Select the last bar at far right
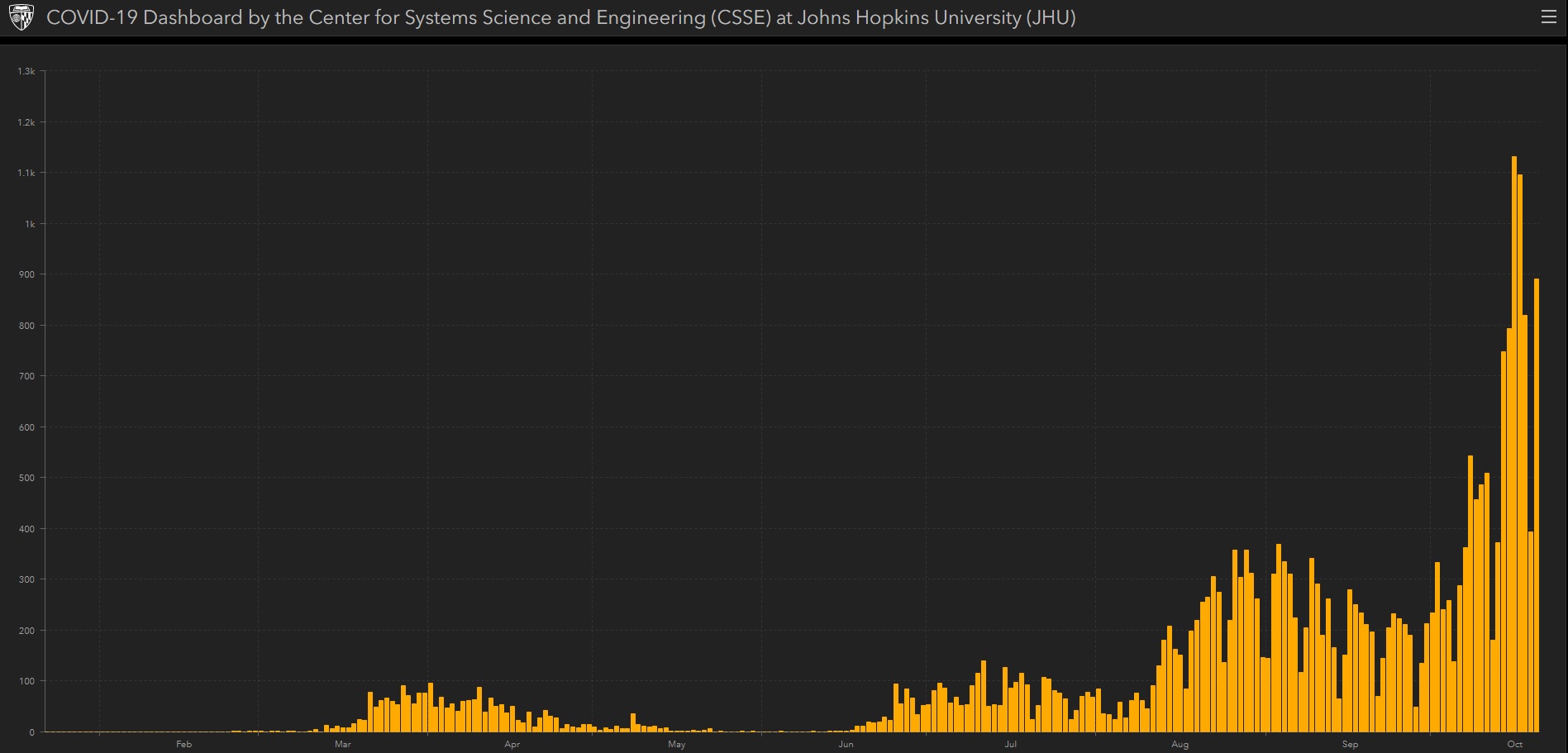This screenshot has width=1568, height=753. pos(1537,505)
